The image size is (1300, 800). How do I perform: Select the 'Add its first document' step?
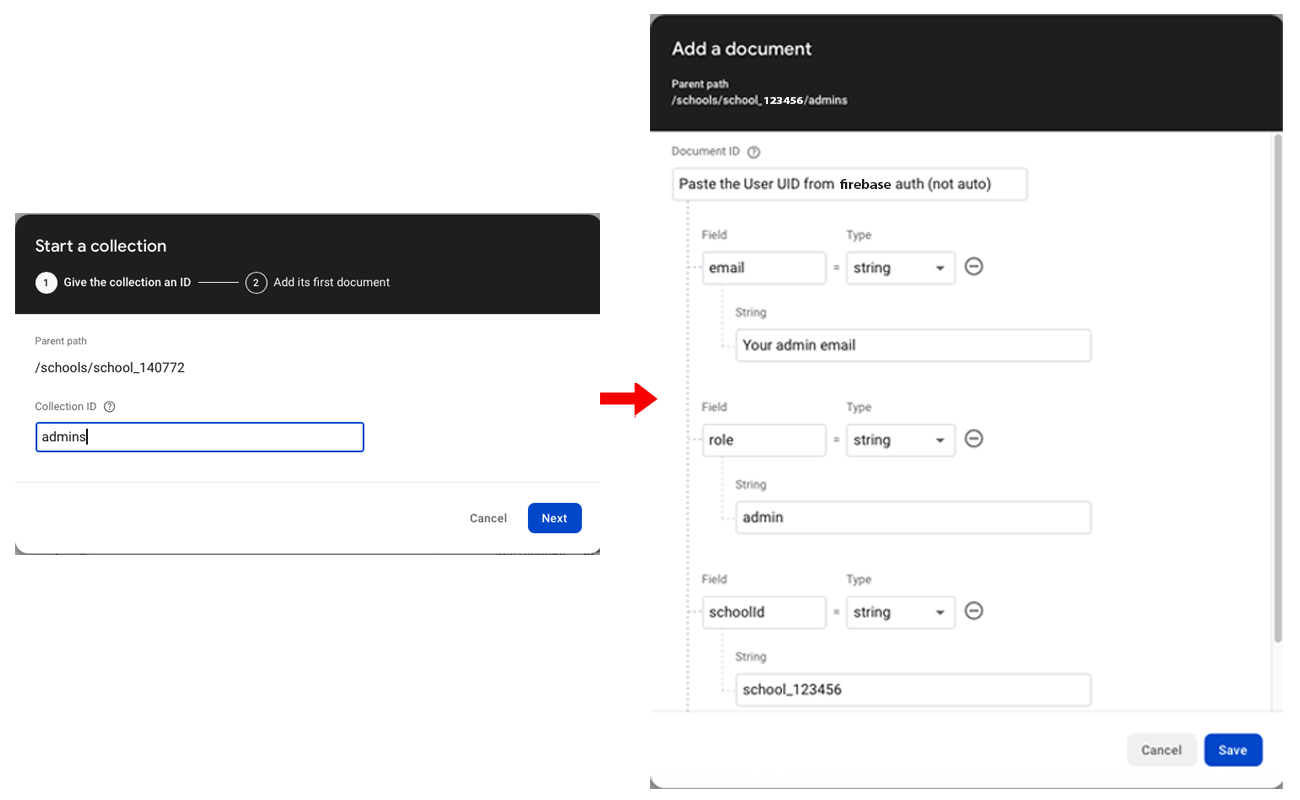coord(330,282)
